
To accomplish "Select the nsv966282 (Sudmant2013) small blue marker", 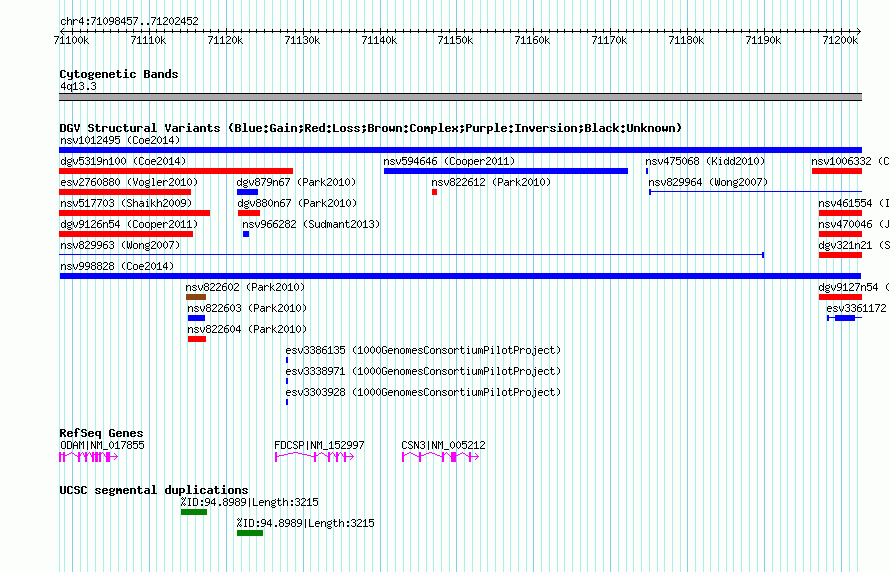I will coord(246,234).
